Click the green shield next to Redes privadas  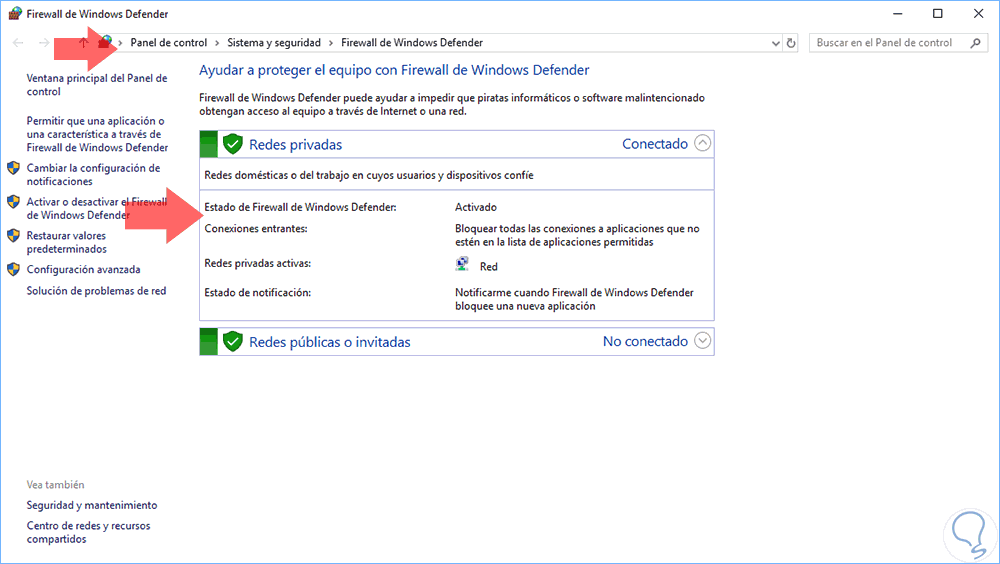233,144
